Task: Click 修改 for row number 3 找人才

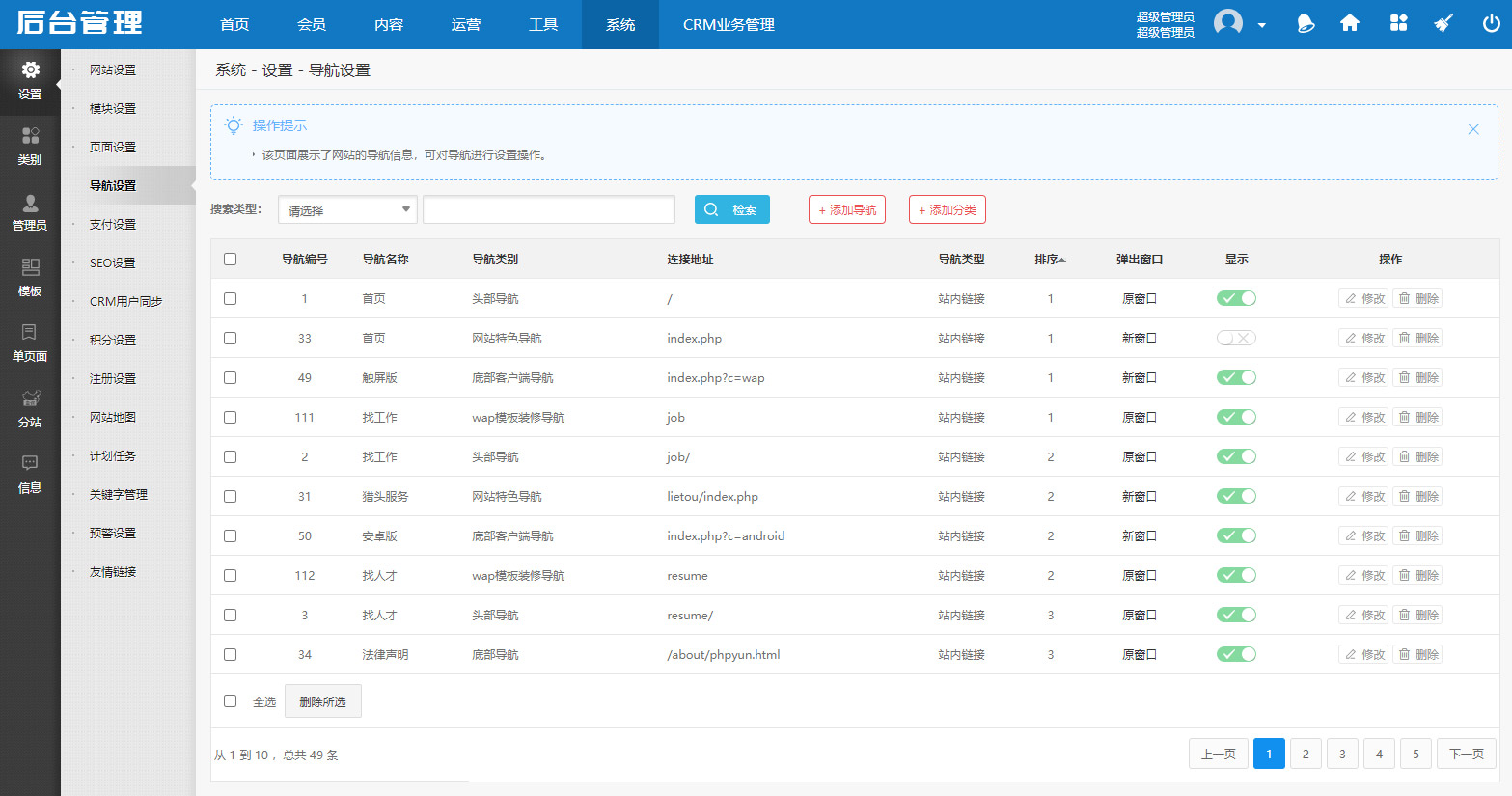Action: [1363, 616]
